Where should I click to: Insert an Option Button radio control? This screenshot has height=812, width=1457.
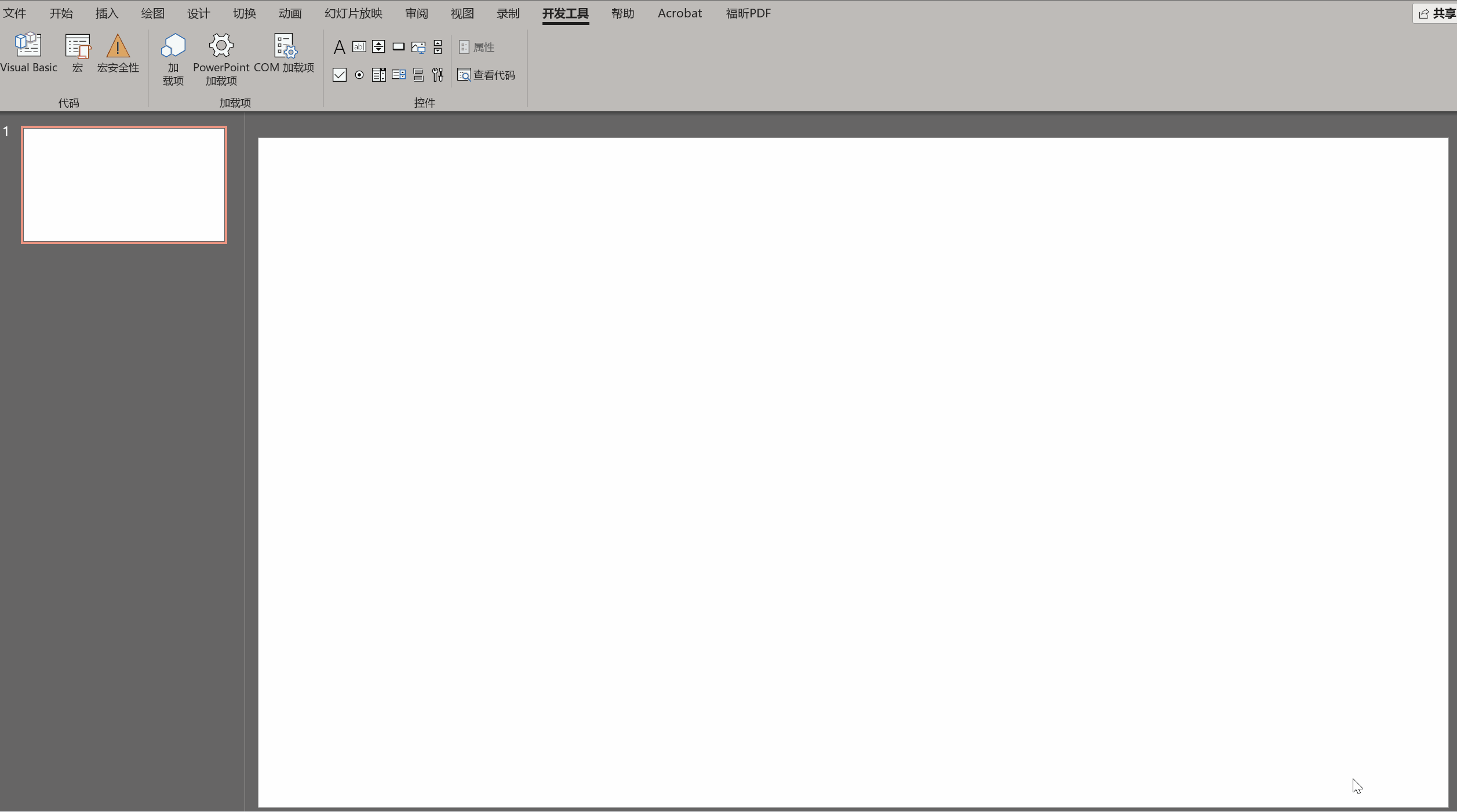coord(359,75)
